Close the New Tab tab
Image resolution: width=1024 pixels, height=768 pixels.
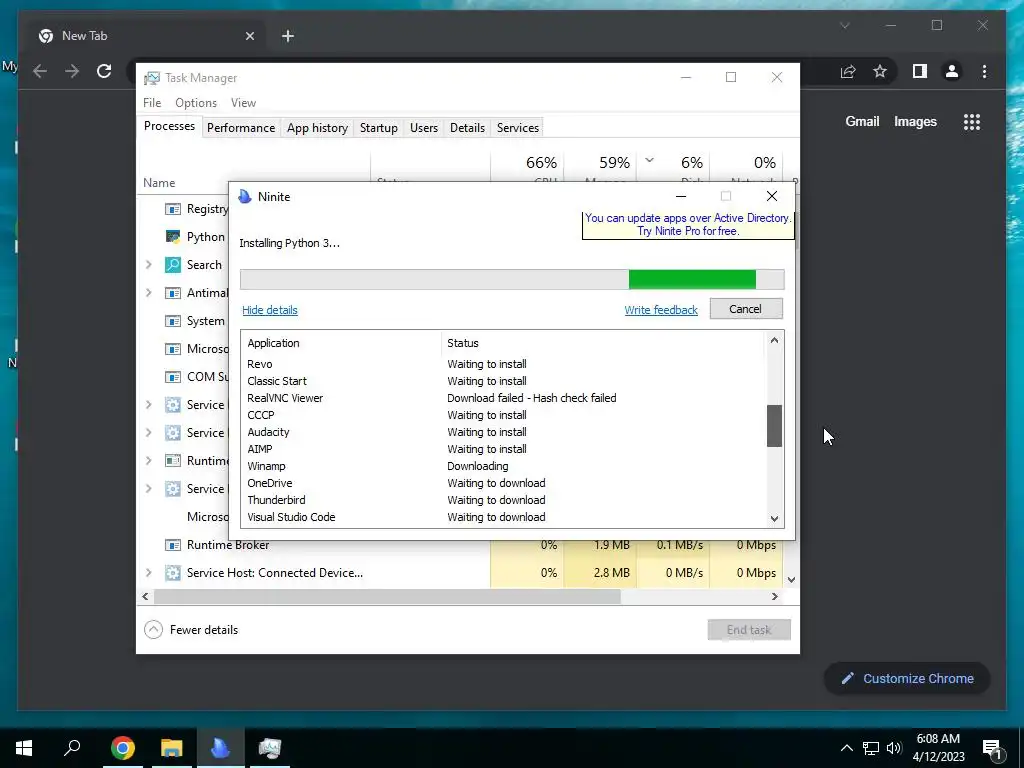[249, 36]
